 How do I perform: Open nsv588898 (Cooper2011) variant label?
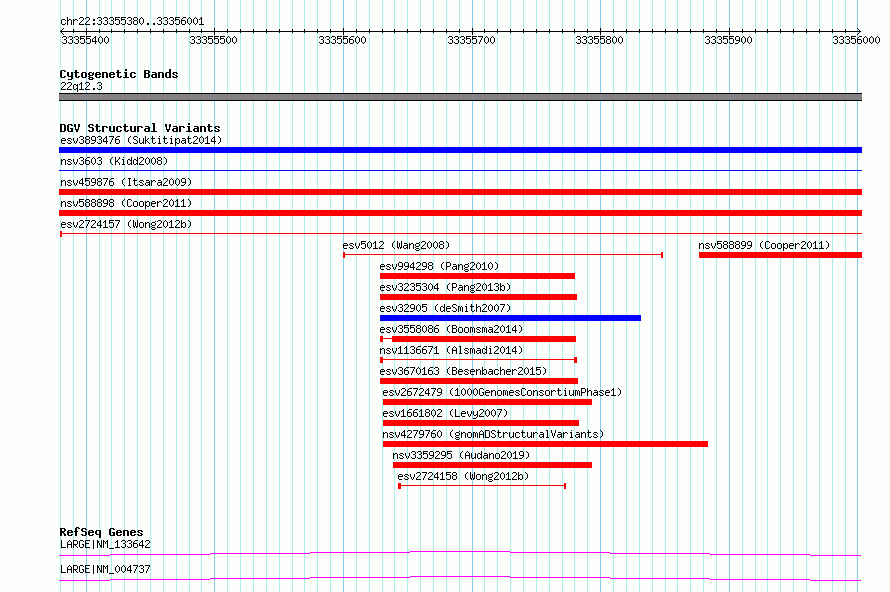coord(126,203)
